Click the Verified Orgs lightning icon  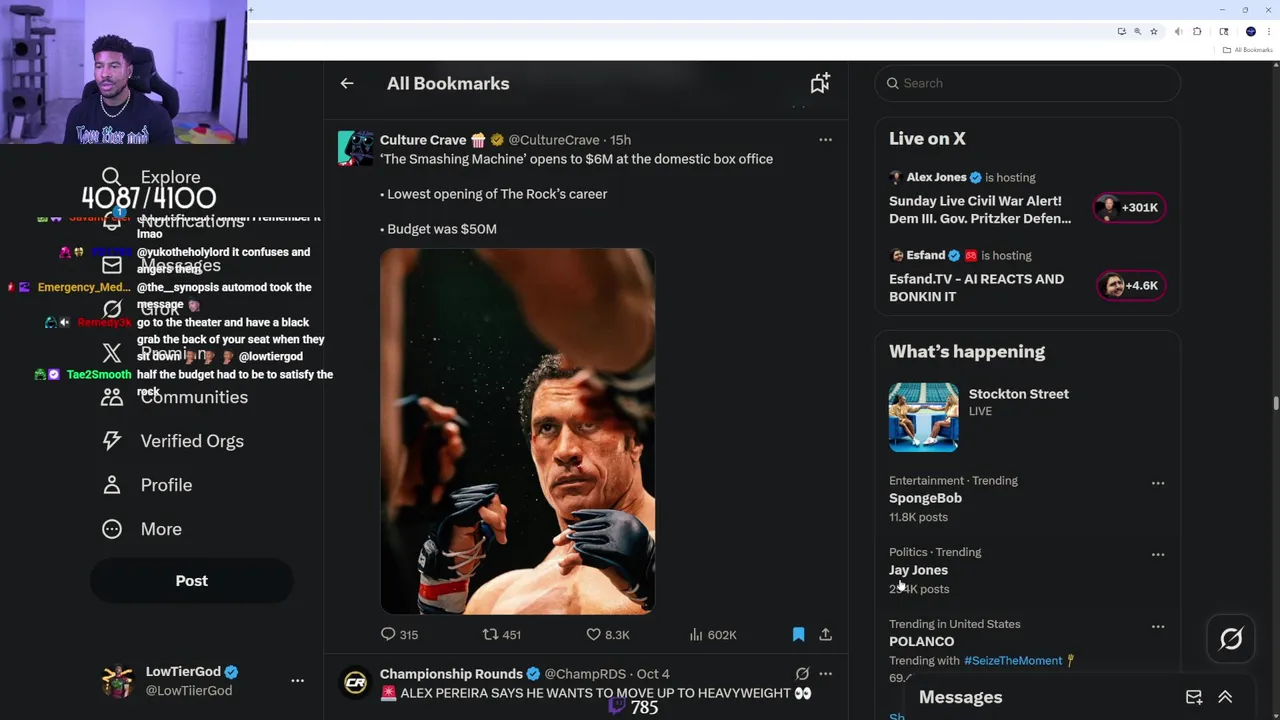112,441
